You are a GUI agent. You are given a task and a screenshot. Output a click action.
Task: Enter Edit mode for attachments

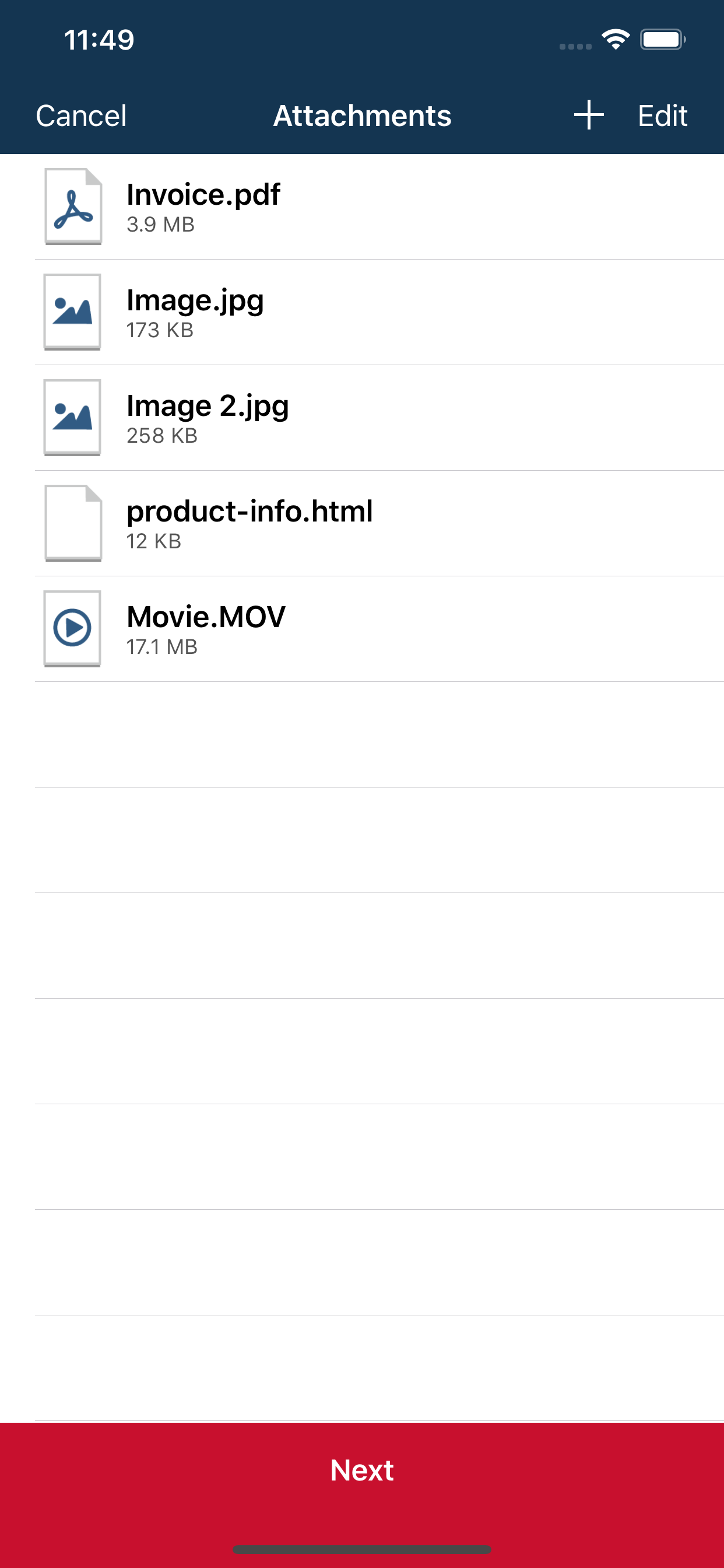[x=662, y=116]
